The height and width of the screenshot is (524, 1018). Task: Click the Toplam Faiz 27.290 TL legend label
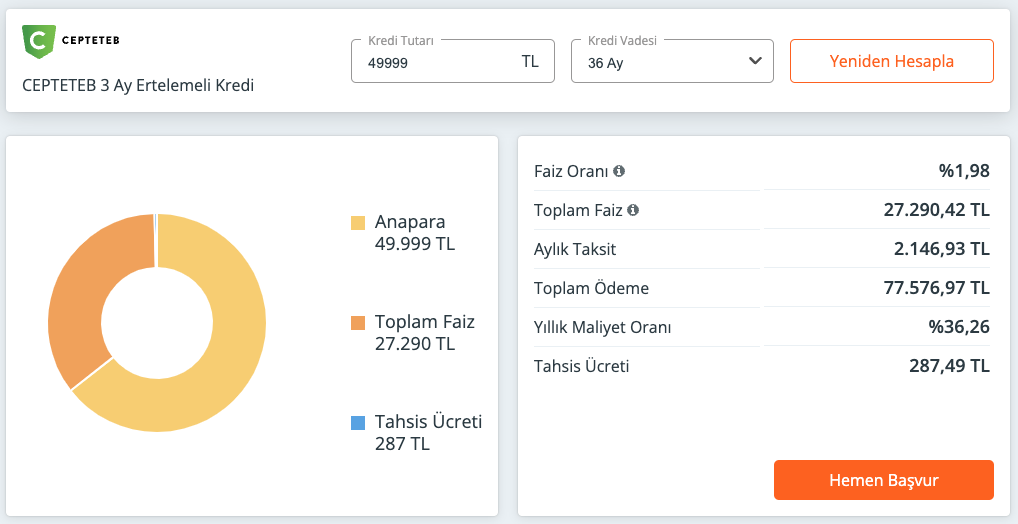click(x=425, y=332)
